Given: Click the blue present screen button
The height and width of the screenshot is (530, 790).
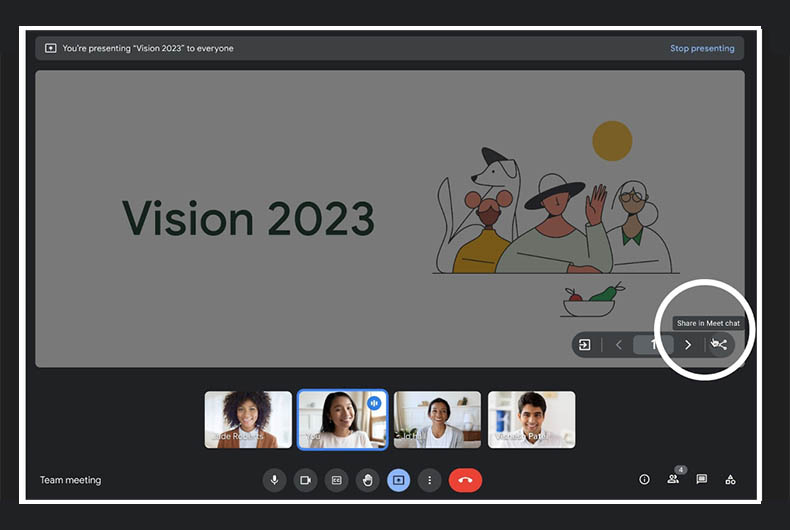Looking at the screenshot, I should (x=398, y=480).
